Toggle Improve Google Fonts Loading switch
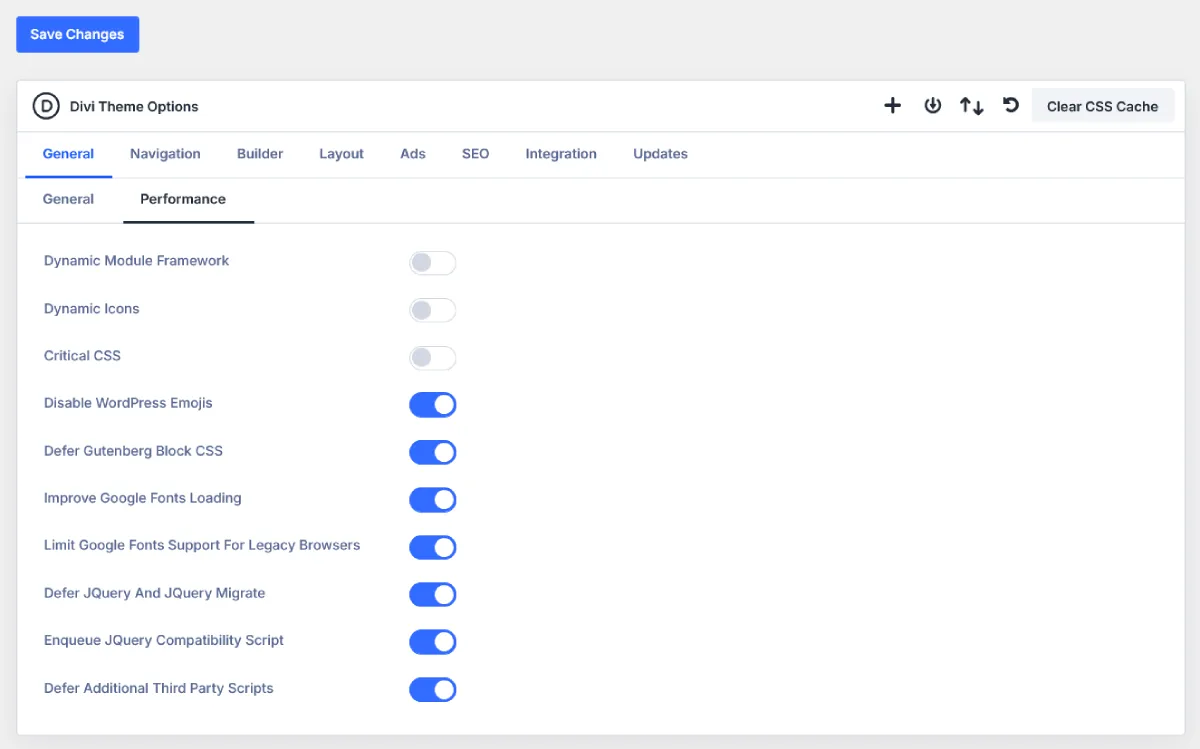The width and height of the screenshot is (1200, 749). (433, 500)
